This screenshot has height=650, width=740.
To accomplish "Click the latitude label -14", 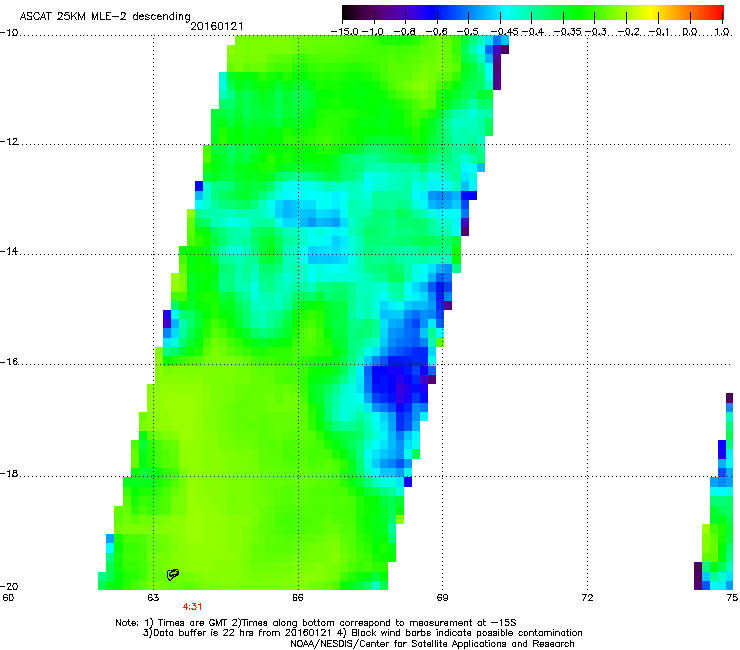I will (x=9, y=252).
